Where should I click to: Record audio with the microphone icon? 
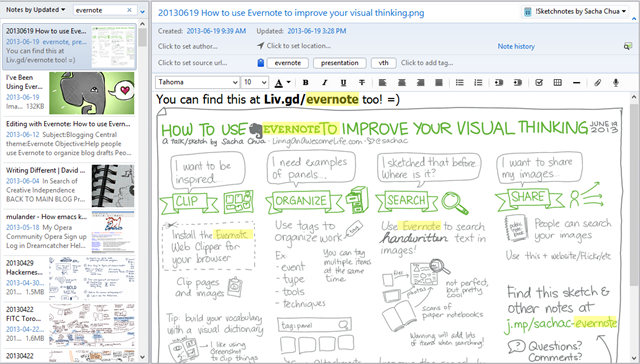point(616,82)
